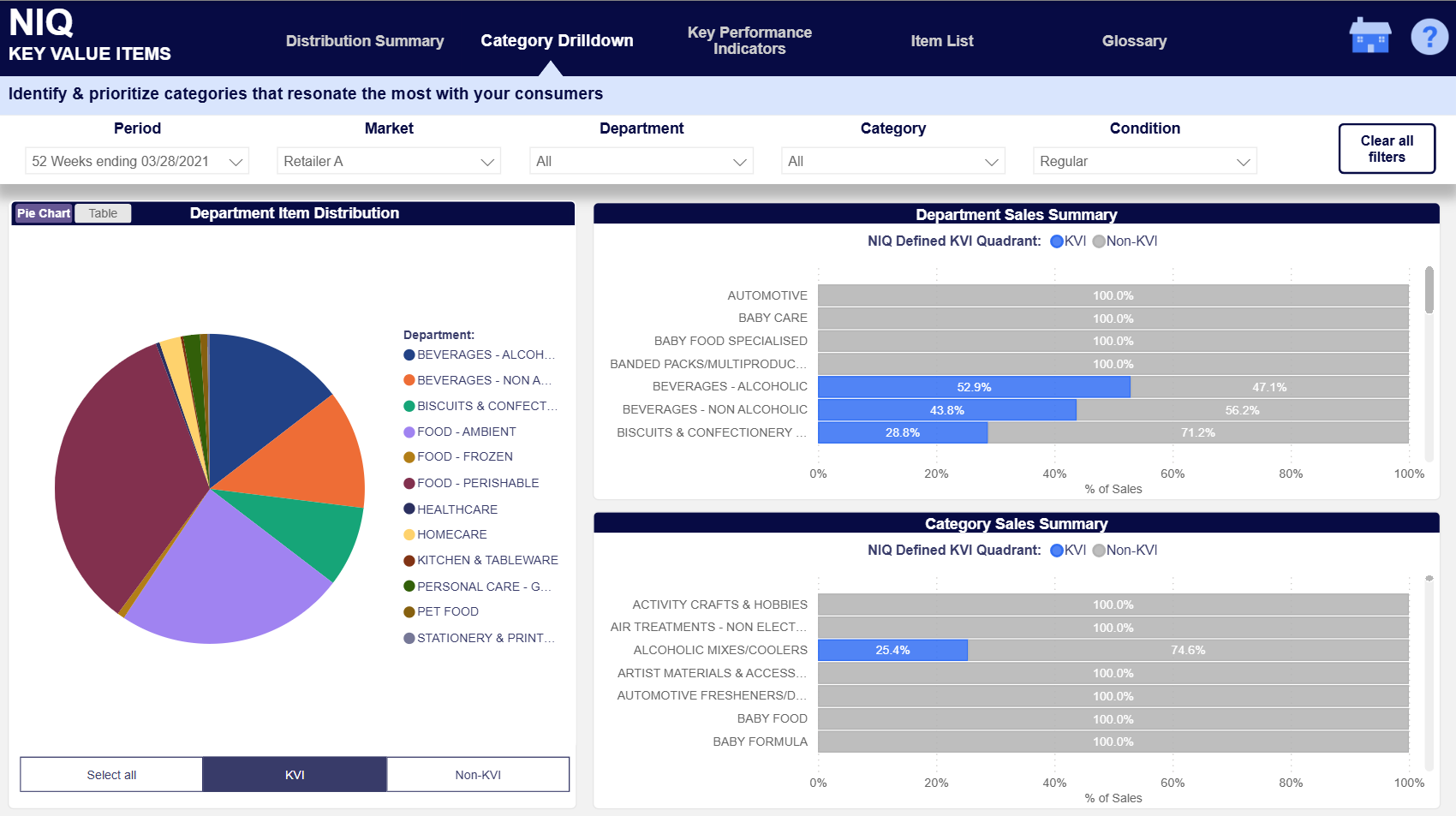
Task: Click Non-KVI legend dot in Category Sales Summary
Action: tap(1099, 551)
